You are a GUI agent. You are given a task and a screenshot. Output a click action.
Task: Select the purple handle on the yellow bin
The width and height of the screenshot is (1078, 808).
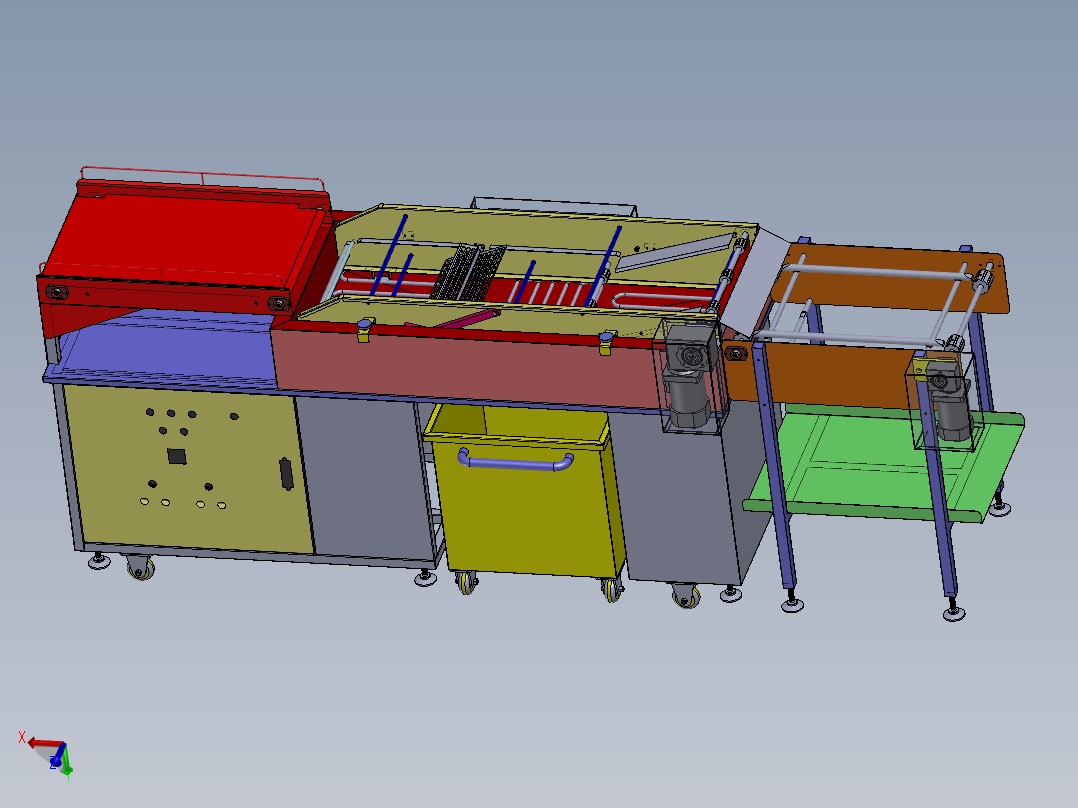[516, 460]
